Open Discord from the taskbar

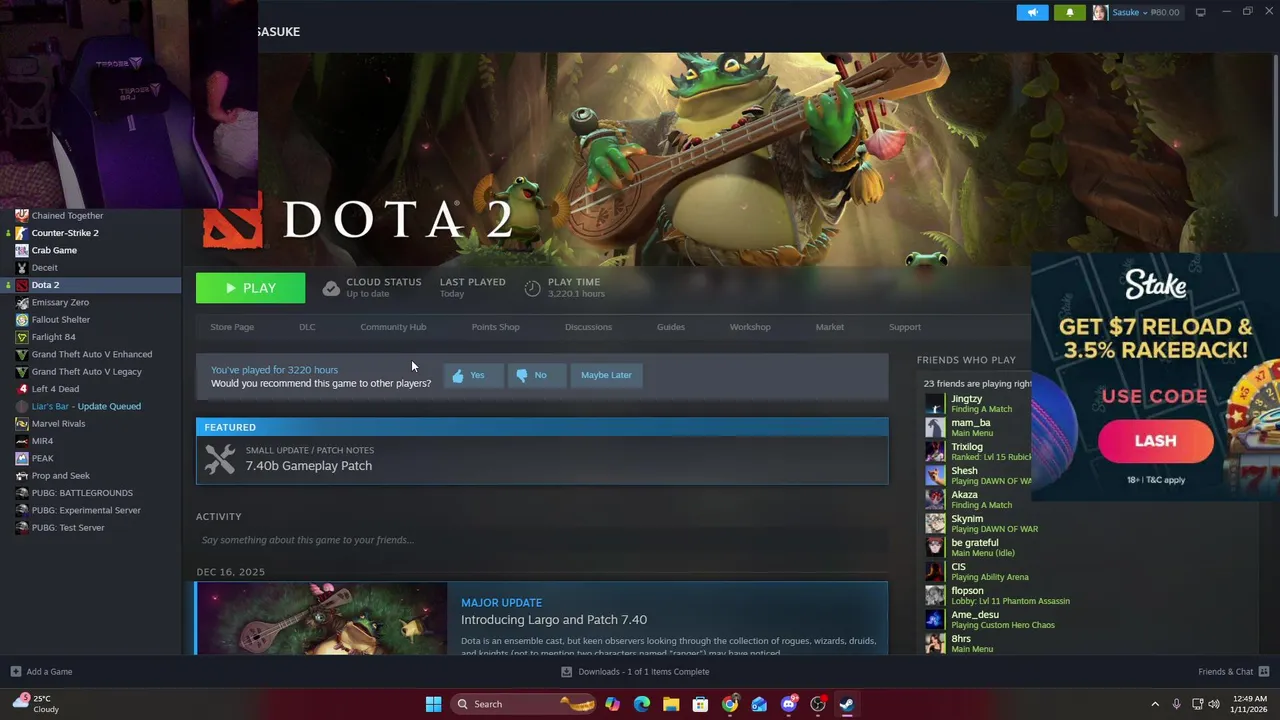(789, 704)
